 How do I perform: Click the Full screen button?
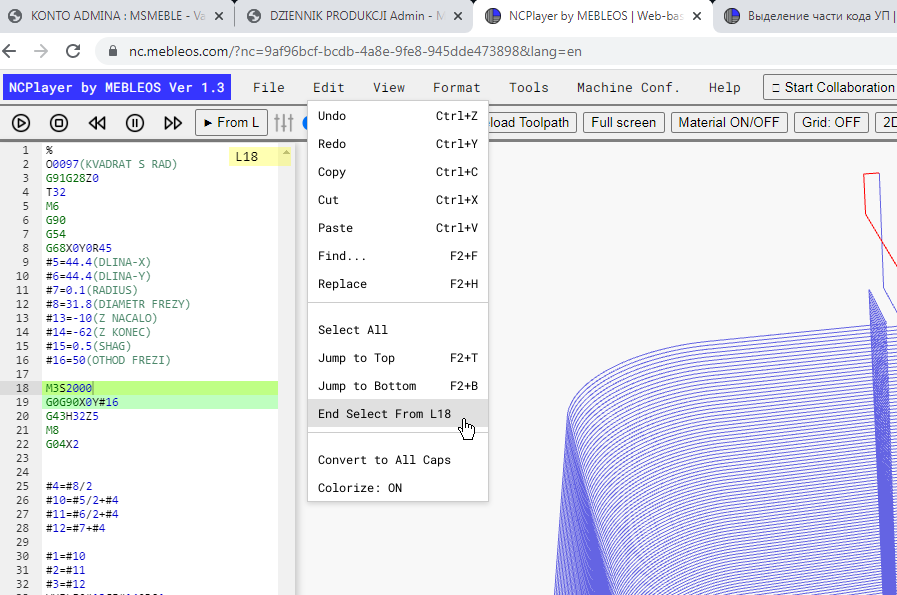tap(624, 122)
